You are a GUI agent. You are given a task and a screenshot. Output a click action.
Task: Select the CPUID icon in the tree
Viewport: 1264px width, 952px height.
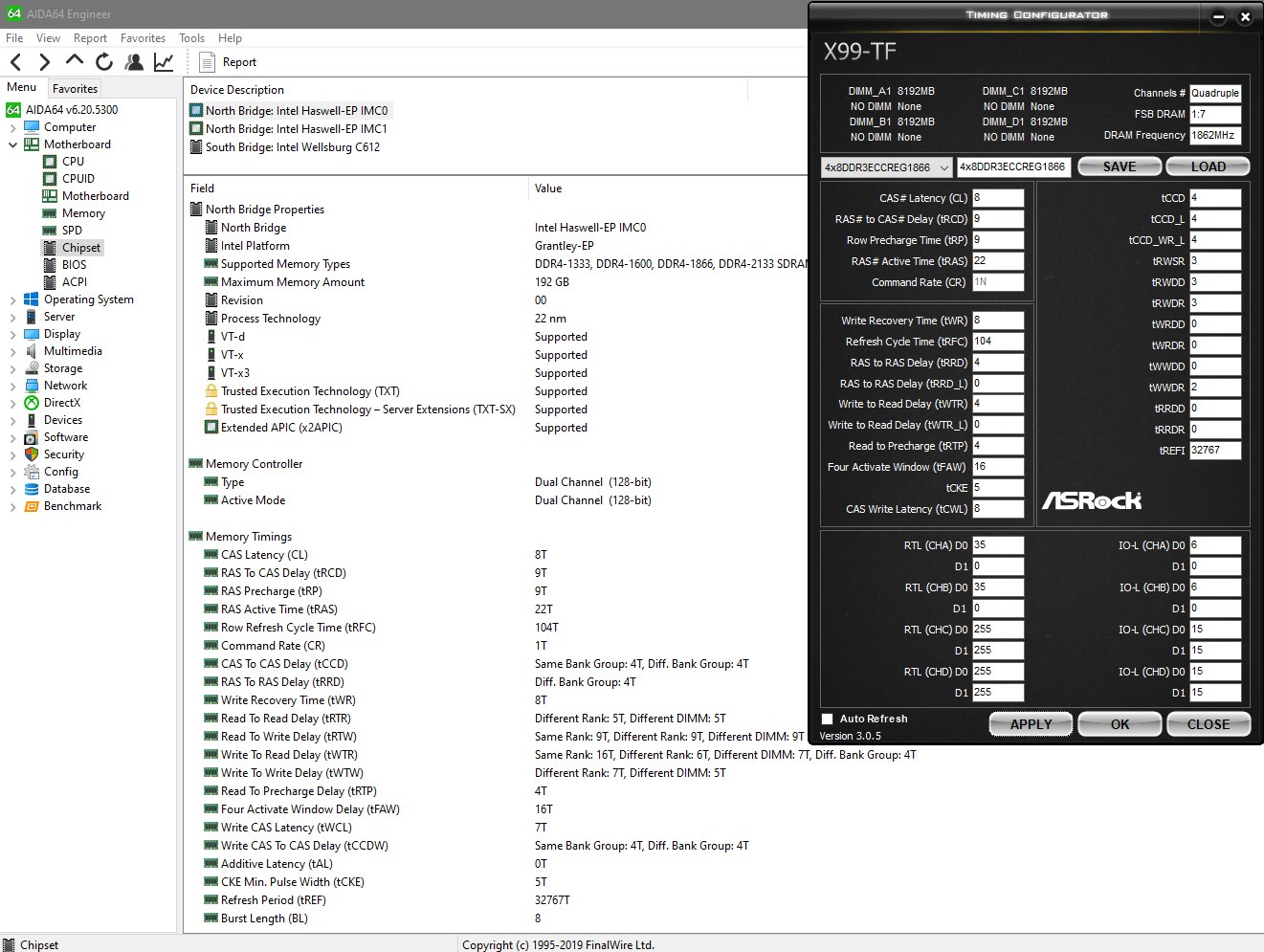click(x=50, y=179)
